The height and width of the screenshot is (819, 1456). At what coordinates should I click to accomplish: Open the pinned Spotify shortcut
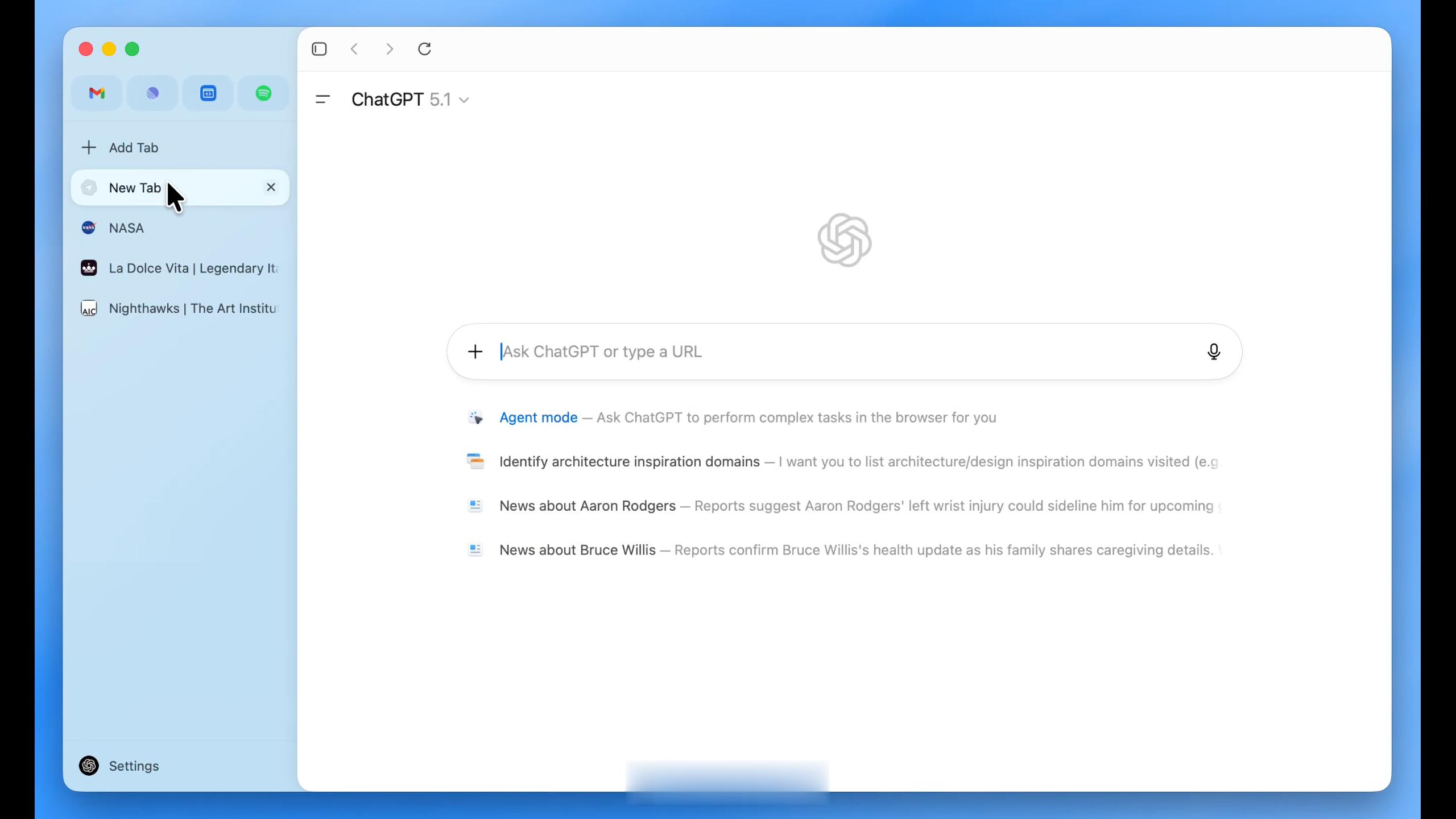[x=263, y=93]
